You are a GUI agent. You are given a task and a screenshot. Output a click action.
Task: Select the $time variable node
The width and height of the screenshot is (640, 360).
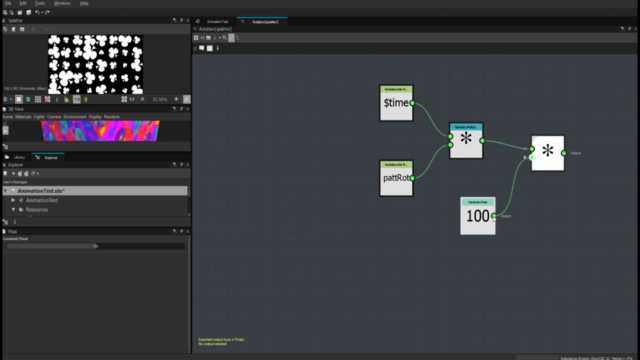coord(396,103)
